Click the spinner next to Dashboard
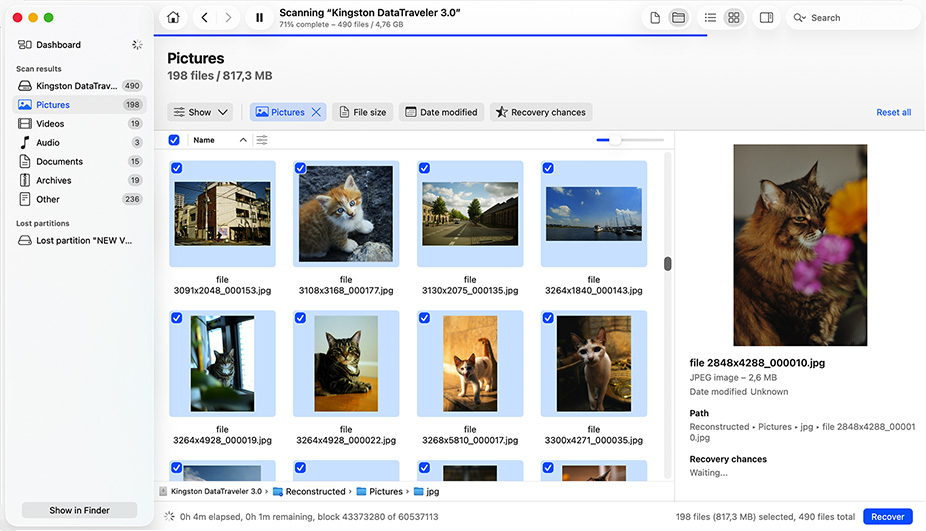Screen dimensions: 926x531 click(x=137, y=45)
